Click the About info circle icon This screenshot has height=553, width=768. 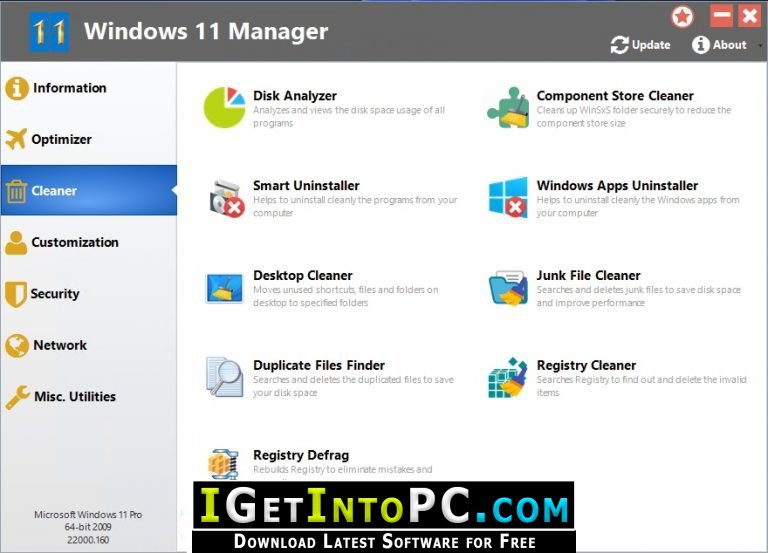[x=700, y=45]
